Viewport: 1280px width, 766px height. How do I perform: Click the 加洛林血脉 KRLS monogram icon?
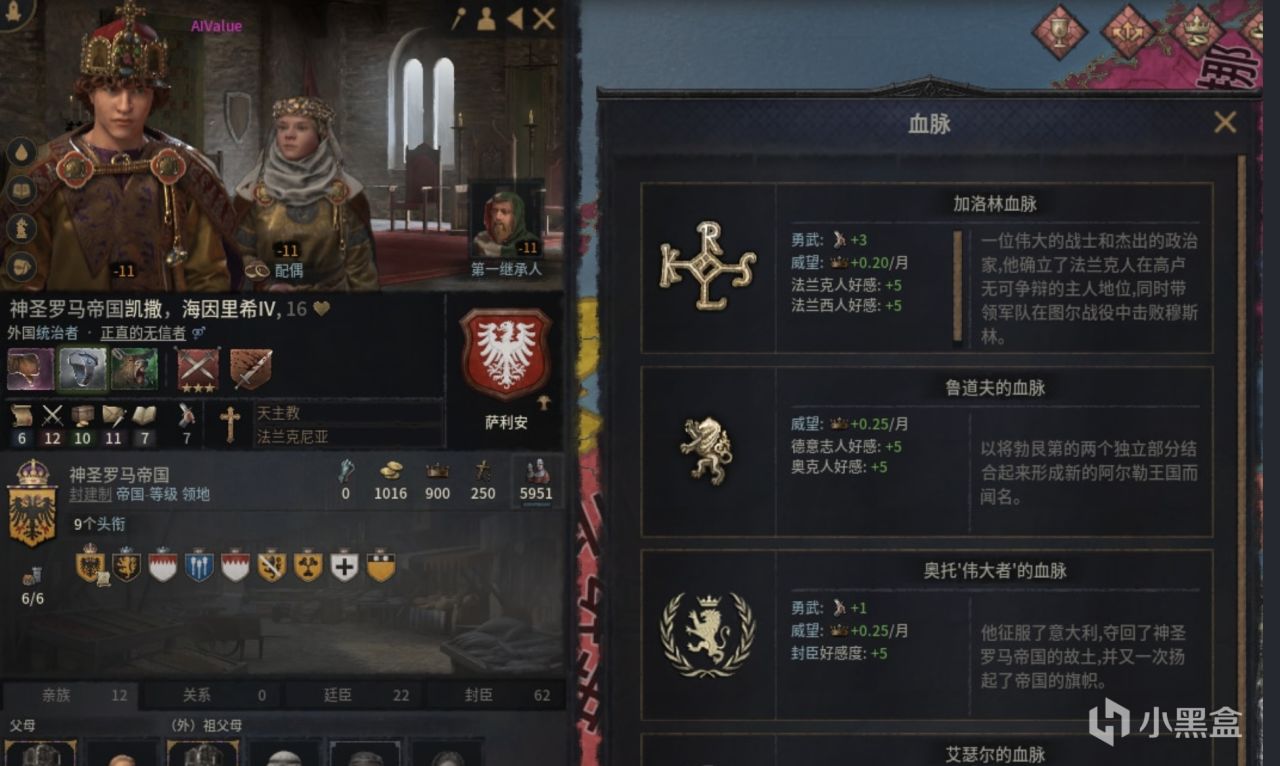pyautogui.click(x=707, y=267)
